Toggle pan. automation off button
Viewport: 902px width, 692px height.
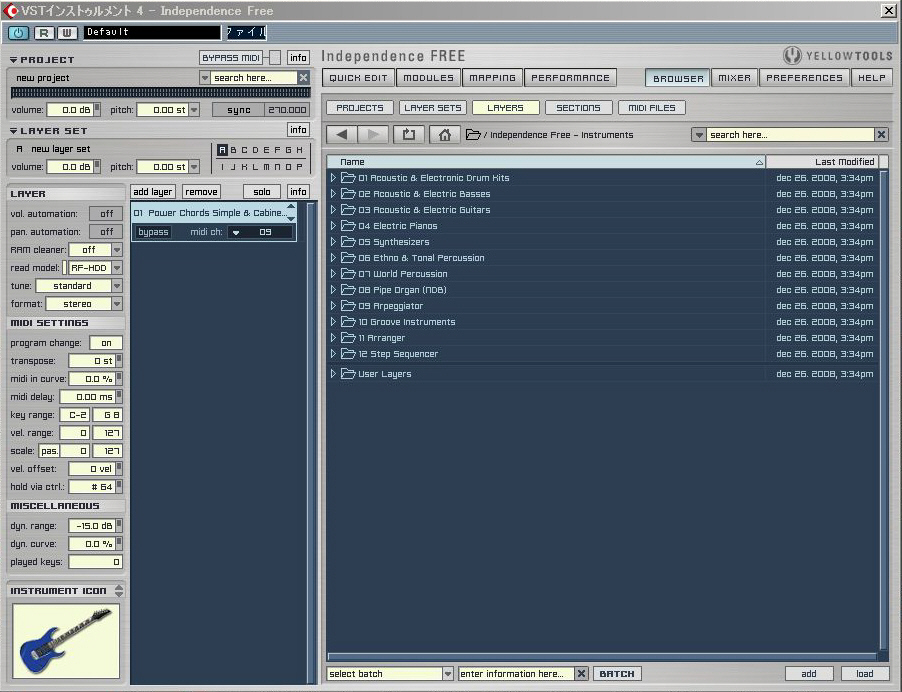(x=106, y=232)
